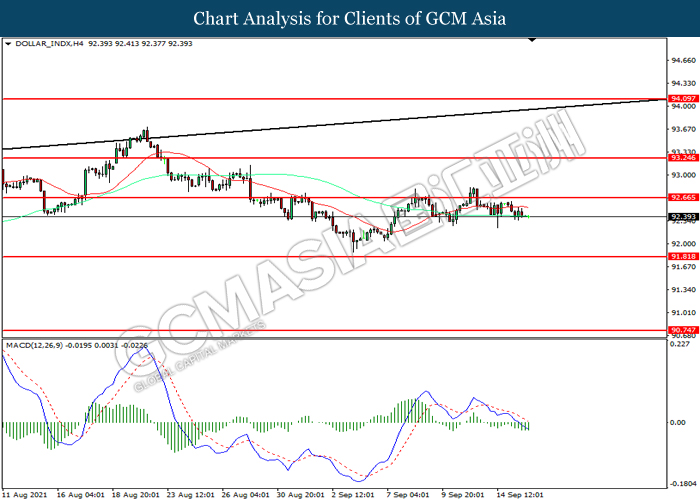Click the 16 Aug 04:01 time label
Image resolution: width=700 pixels, height=500 pixels.
(80, 495)
